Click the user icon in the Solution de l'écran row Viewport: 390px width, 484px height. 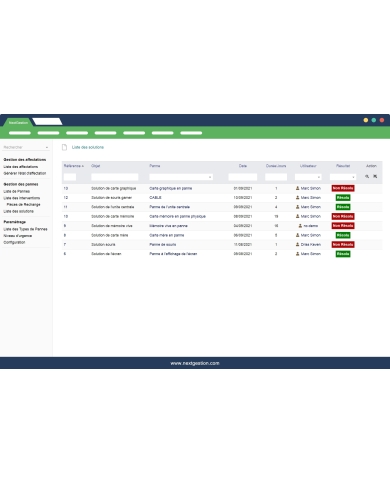click(x=298, y=254)
